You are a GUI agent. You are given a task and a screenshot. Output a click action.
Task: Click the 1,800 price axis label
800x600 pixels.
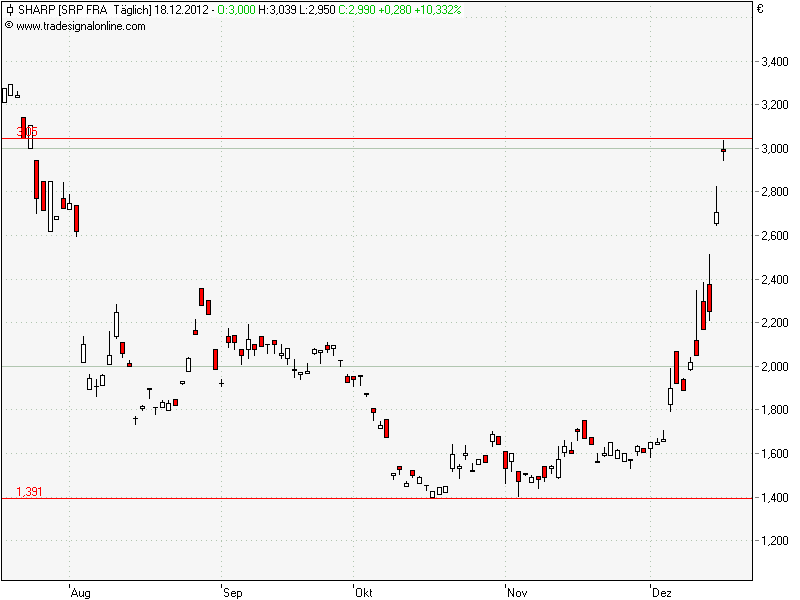point(774,410)
